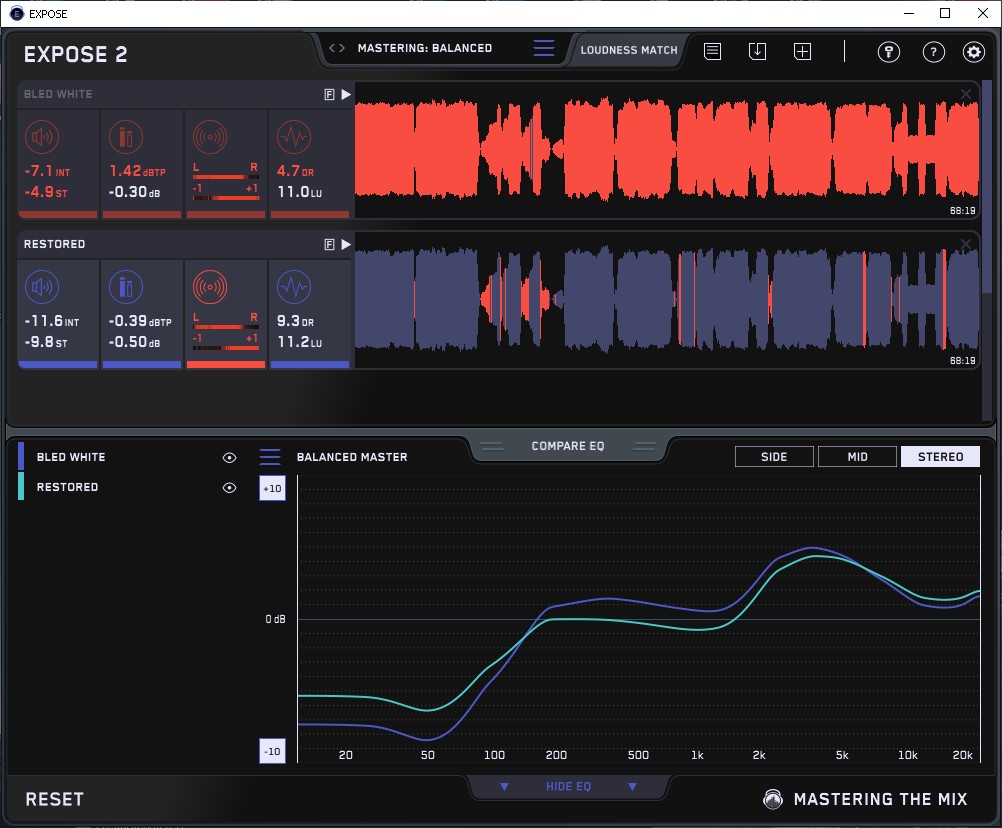Collapse the panel with Hide EQ
Image resolution: width=1002 pixels, height=828 pixels.
coord(568,786)
